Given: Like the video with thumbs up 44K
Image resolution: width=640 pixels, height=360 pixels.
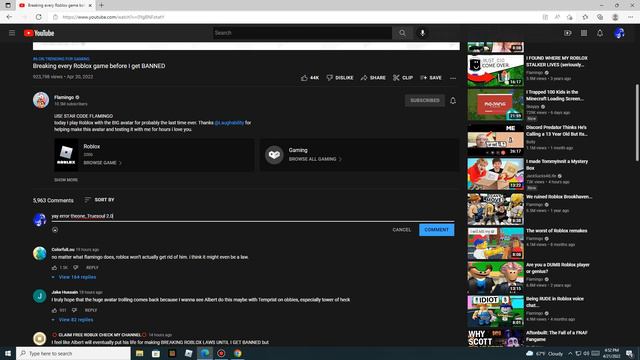Looking at the screenshot, I should pos(310,78).
